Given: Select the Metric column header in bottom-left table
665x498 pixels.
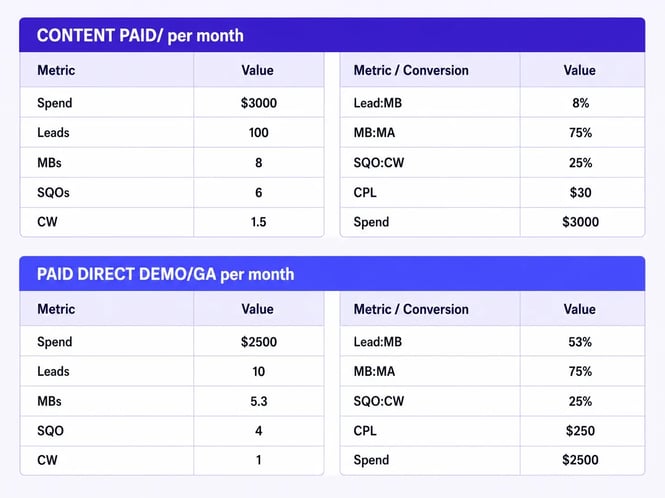Looking at the screenshot, I should click(56, 309).
